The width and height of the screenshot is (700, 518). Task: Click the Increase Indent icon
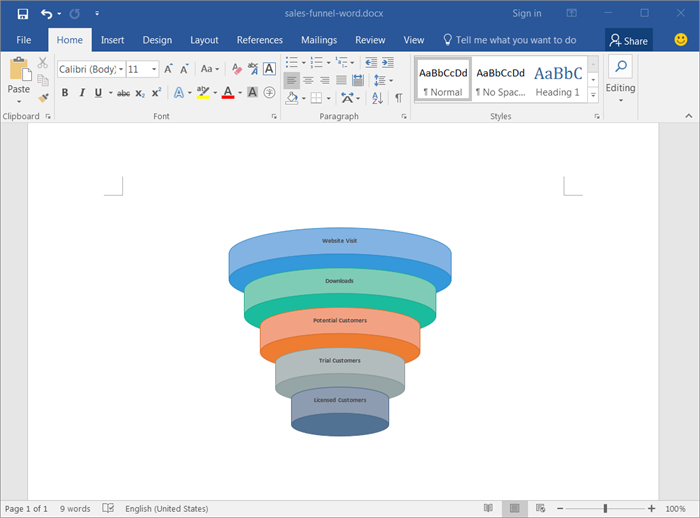pos(386,62)
